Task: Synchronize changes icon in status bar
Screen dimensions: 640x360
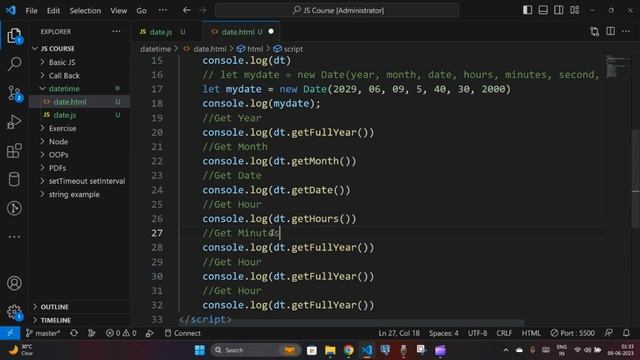Action: pos(74,333)
